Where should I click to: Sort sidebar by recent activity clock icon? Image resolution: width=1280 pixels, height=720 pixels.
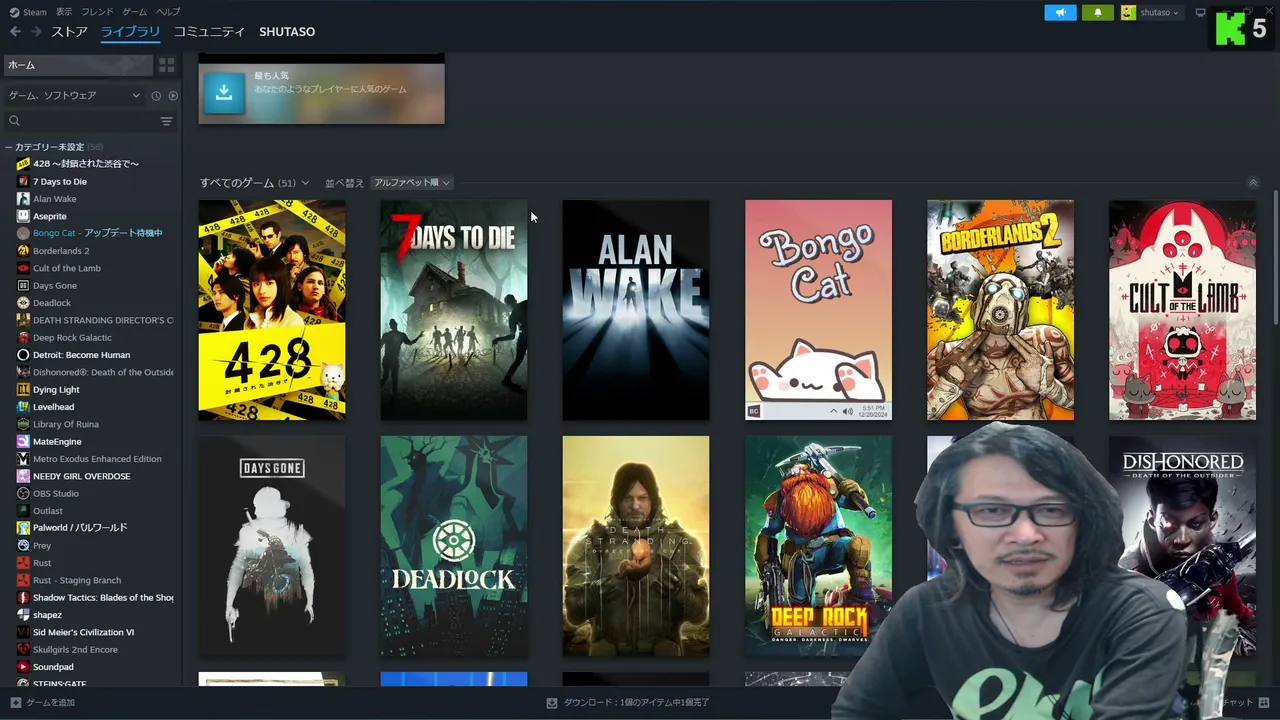[156, 96]
